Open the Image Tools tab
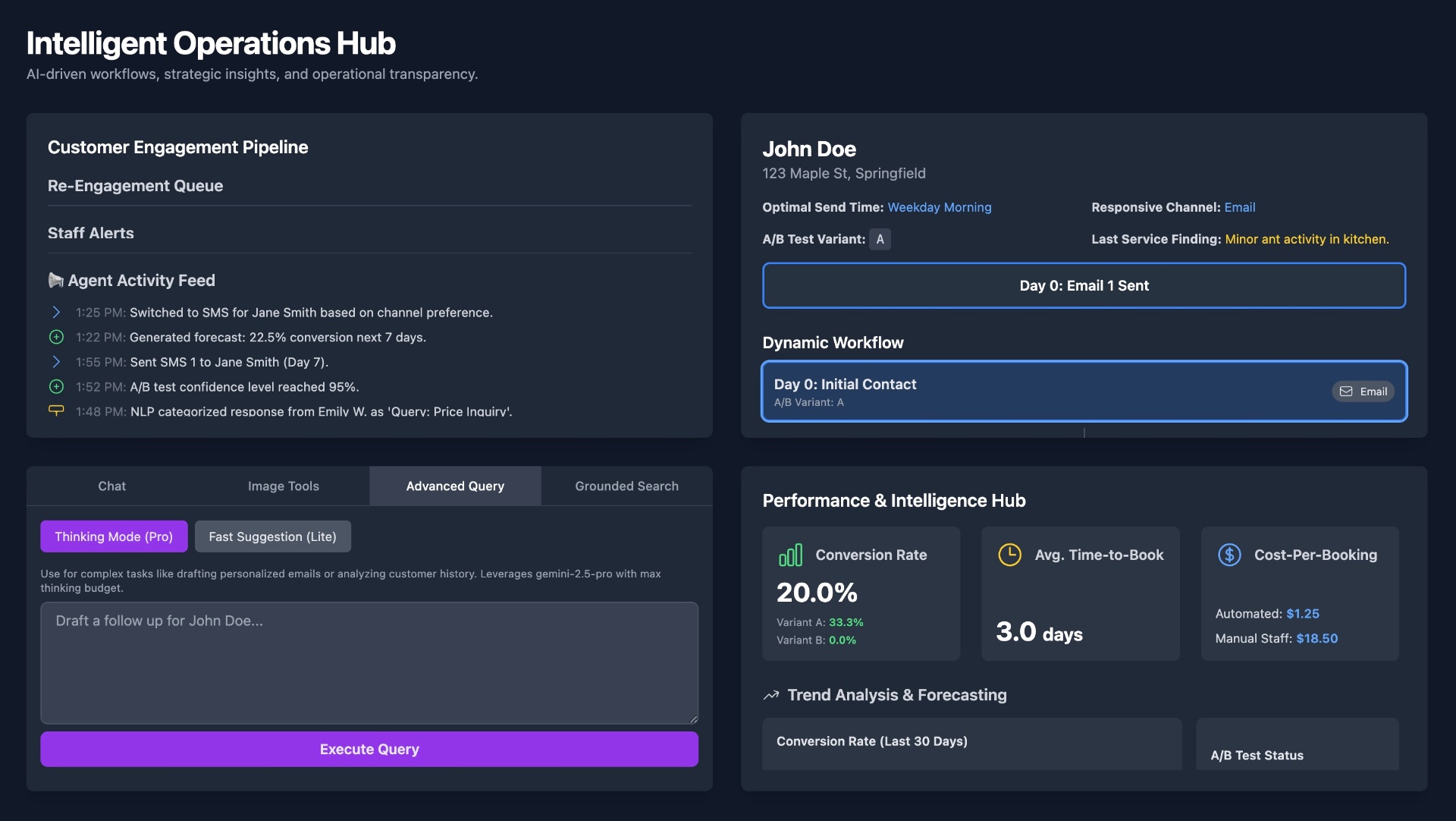 coord(283,486)
